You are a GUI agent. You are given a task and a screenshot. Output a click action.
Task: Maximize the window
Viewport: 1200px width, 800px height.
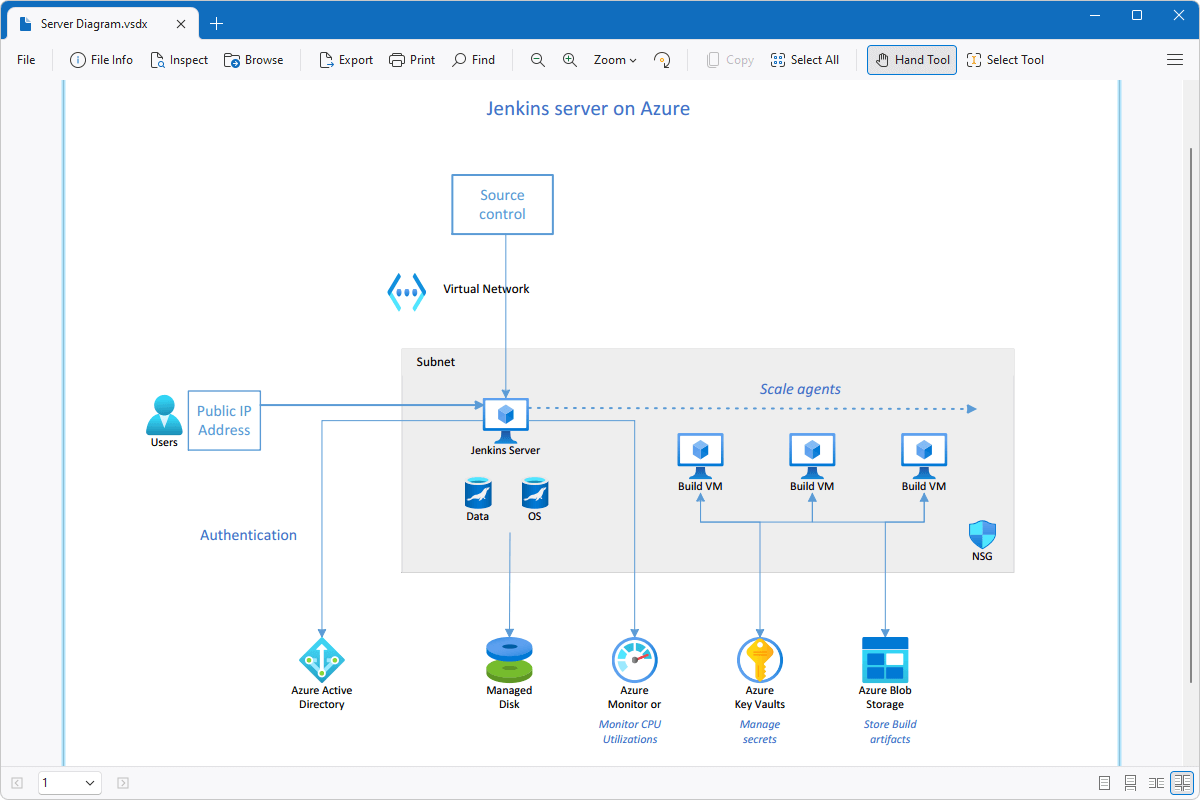pyautogui.click(x=1137, y=15)
